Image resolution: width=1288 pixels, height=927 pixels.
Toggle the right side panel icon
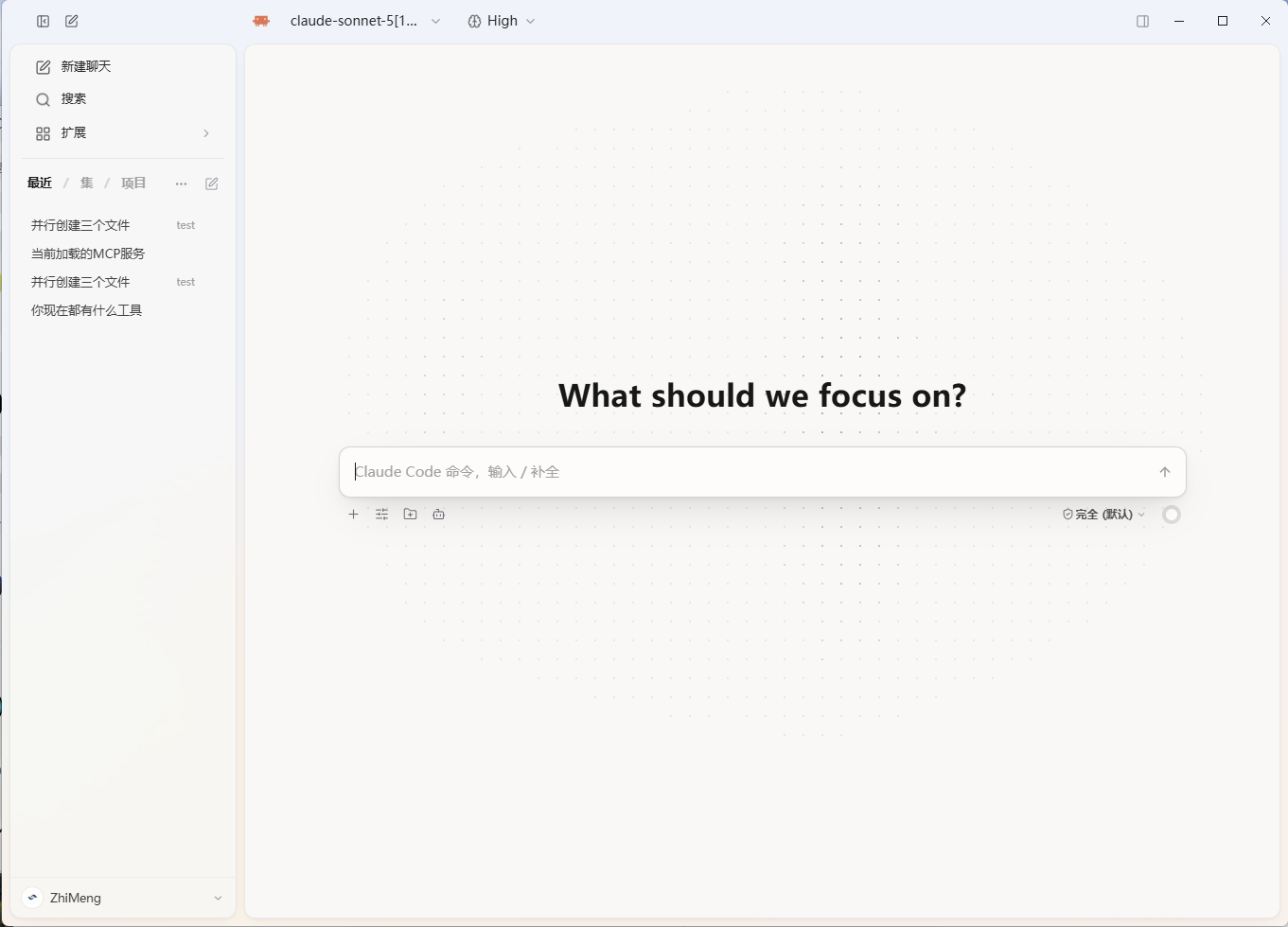click(x=1142, y=21)
